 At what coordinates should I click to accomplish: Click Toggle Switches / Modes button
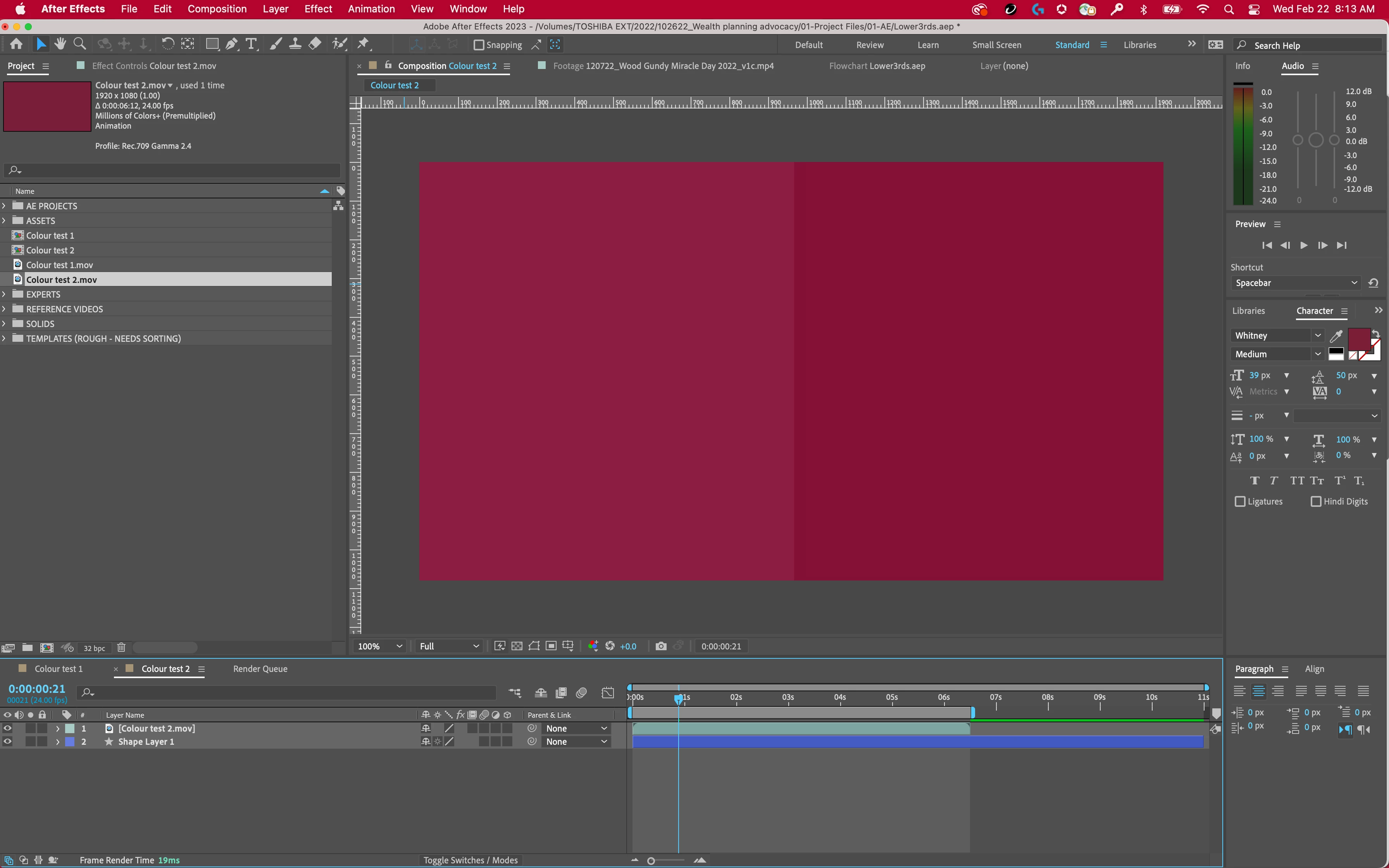[470, 860]
